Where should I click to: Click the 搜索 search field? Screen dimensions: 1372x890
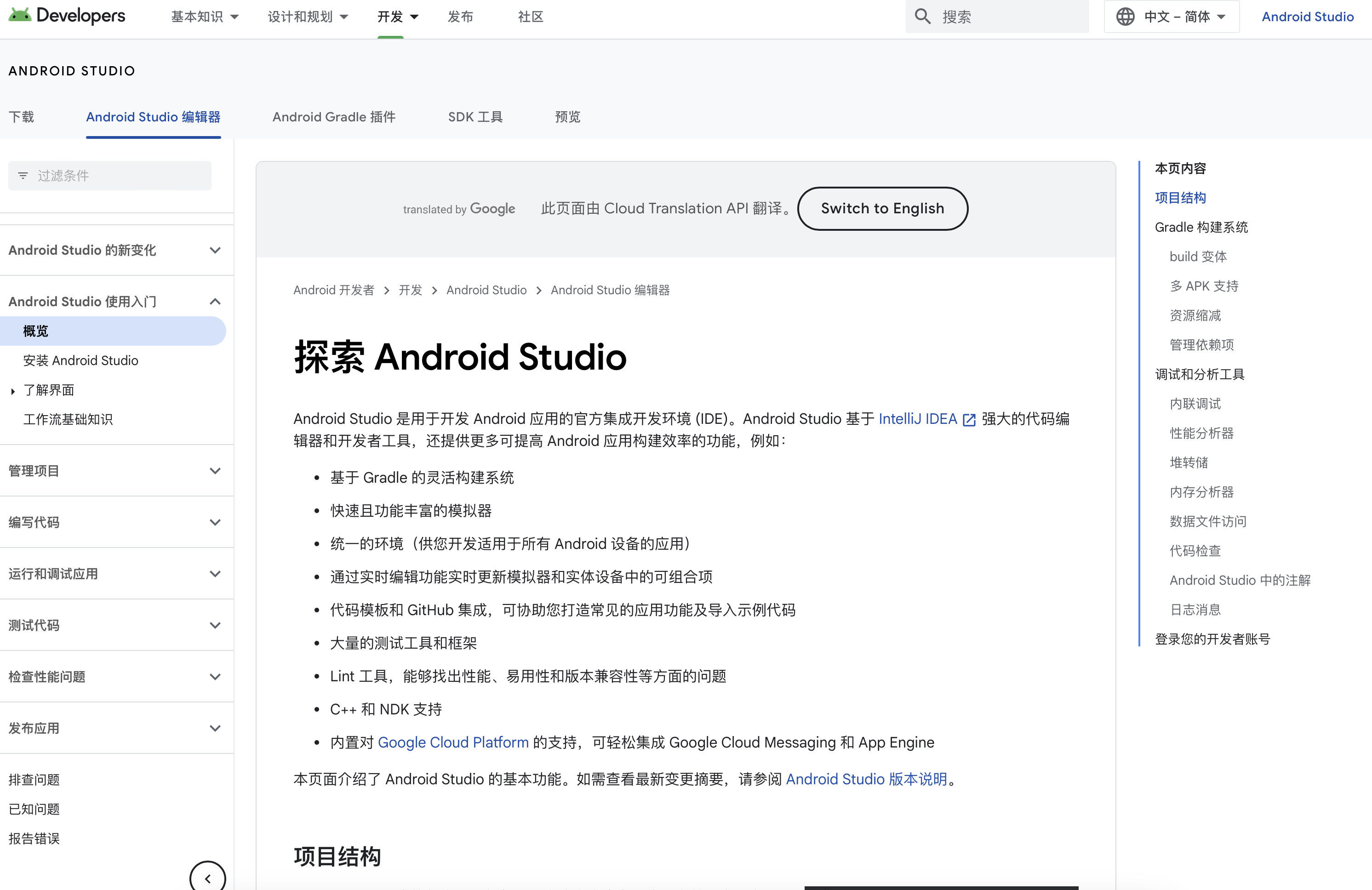[997, 17]
